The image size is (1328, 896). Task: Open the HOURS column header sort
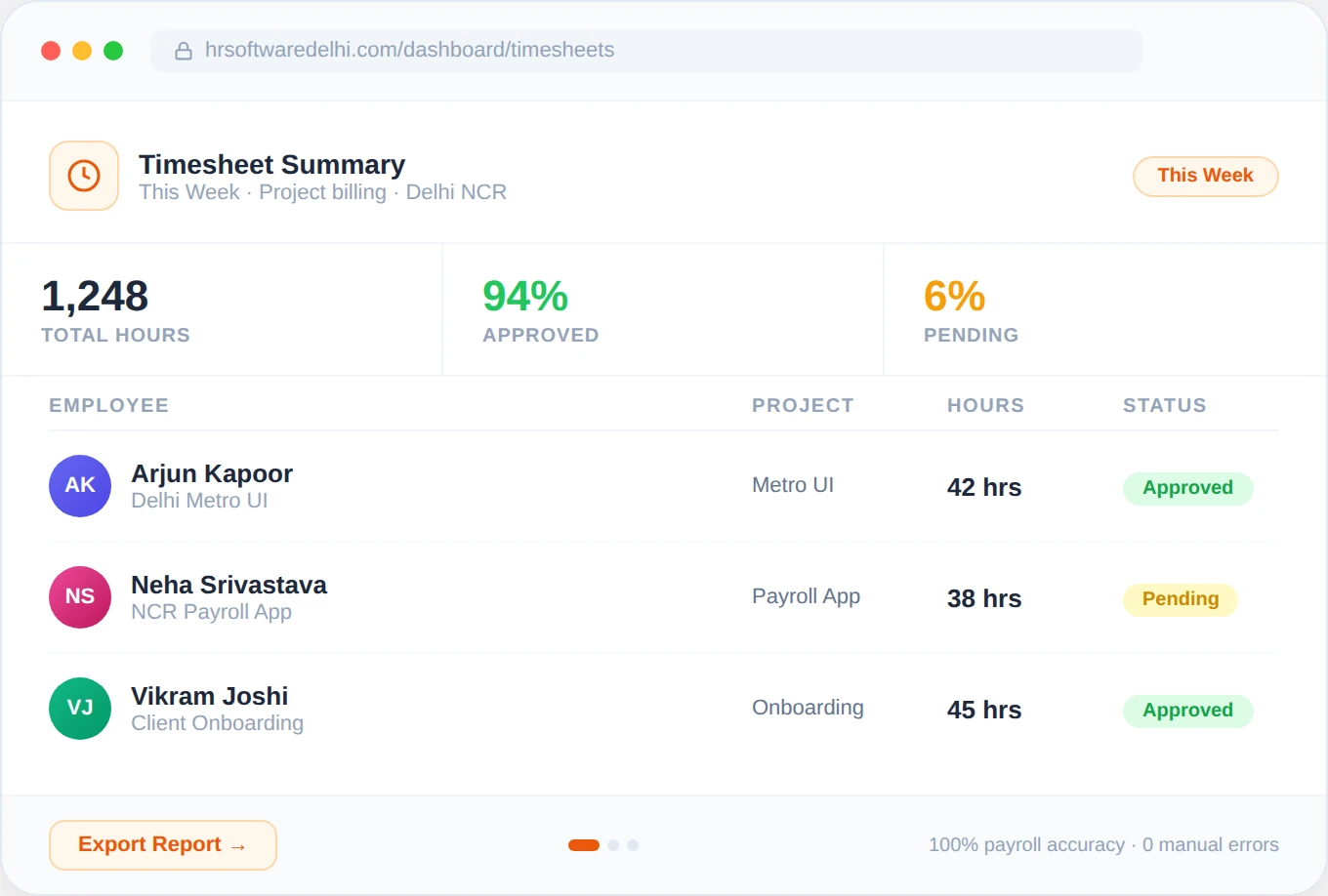pyautogui.click(x=985, y=404)
